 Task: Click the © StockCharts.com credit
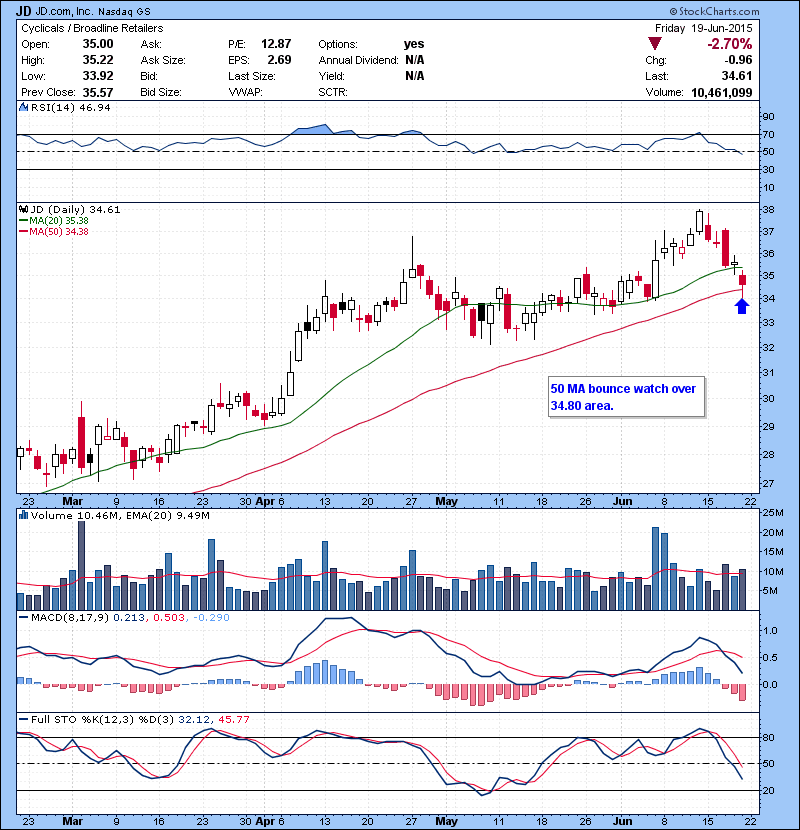[714, 11]
